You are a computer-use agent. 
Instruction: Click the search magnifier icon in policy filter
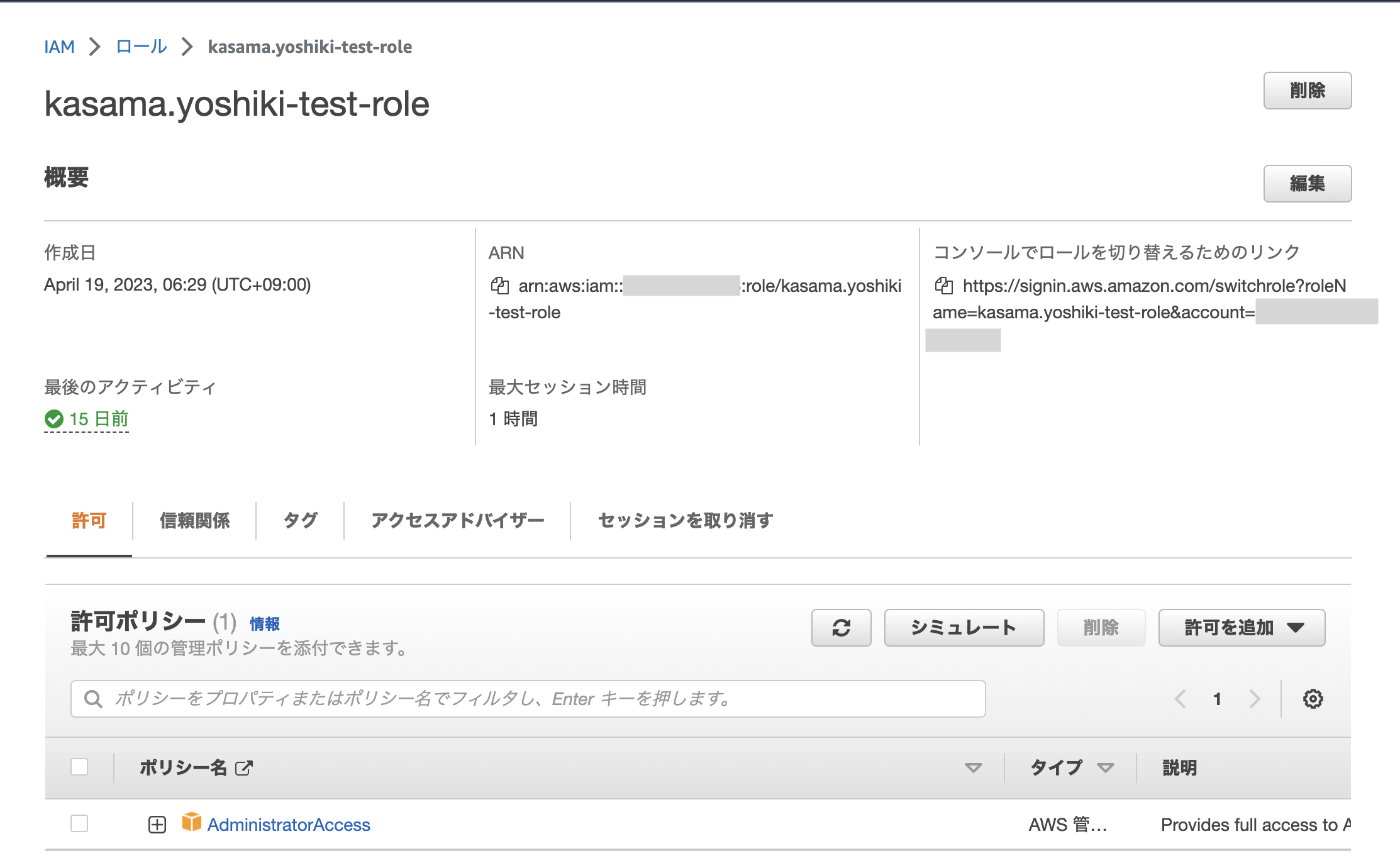coord(93,699)
